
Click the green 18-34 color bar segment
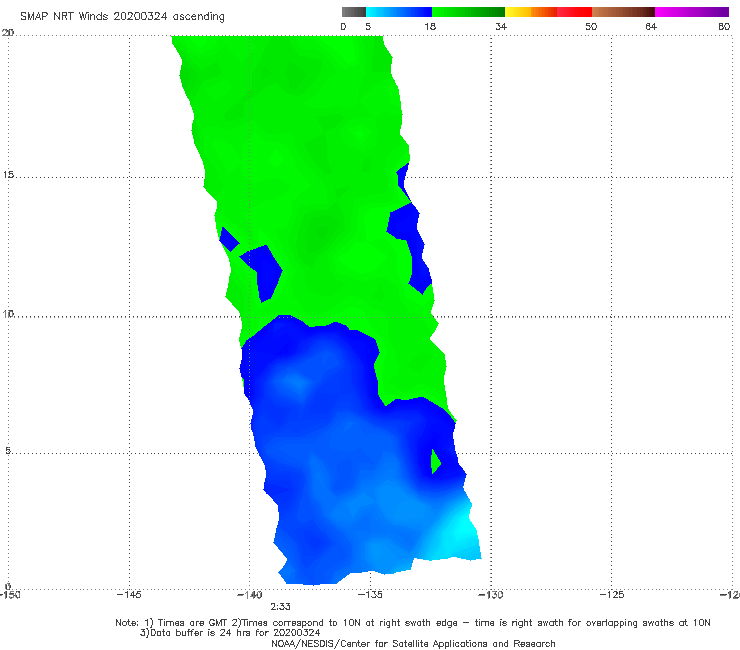pos(468,12)
